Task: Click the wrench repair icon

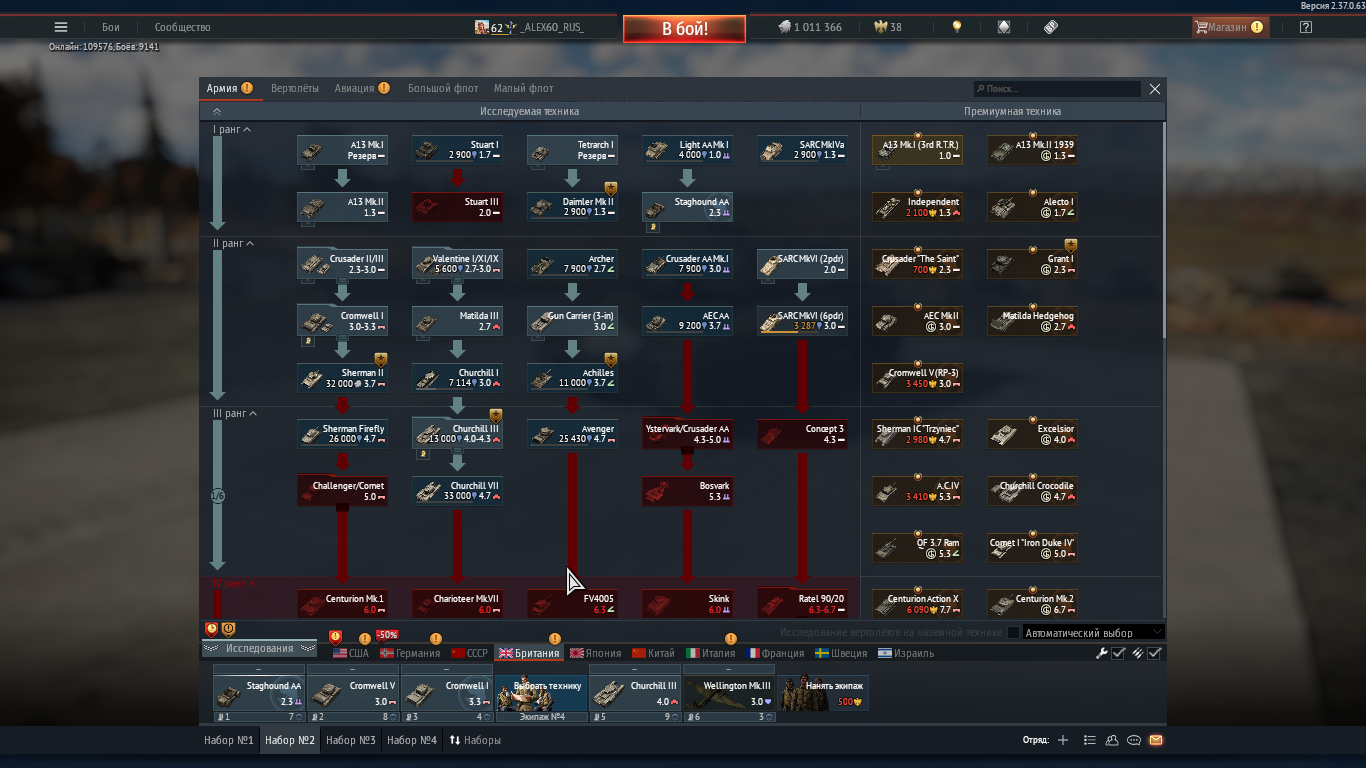Action: click(1102, 653)
